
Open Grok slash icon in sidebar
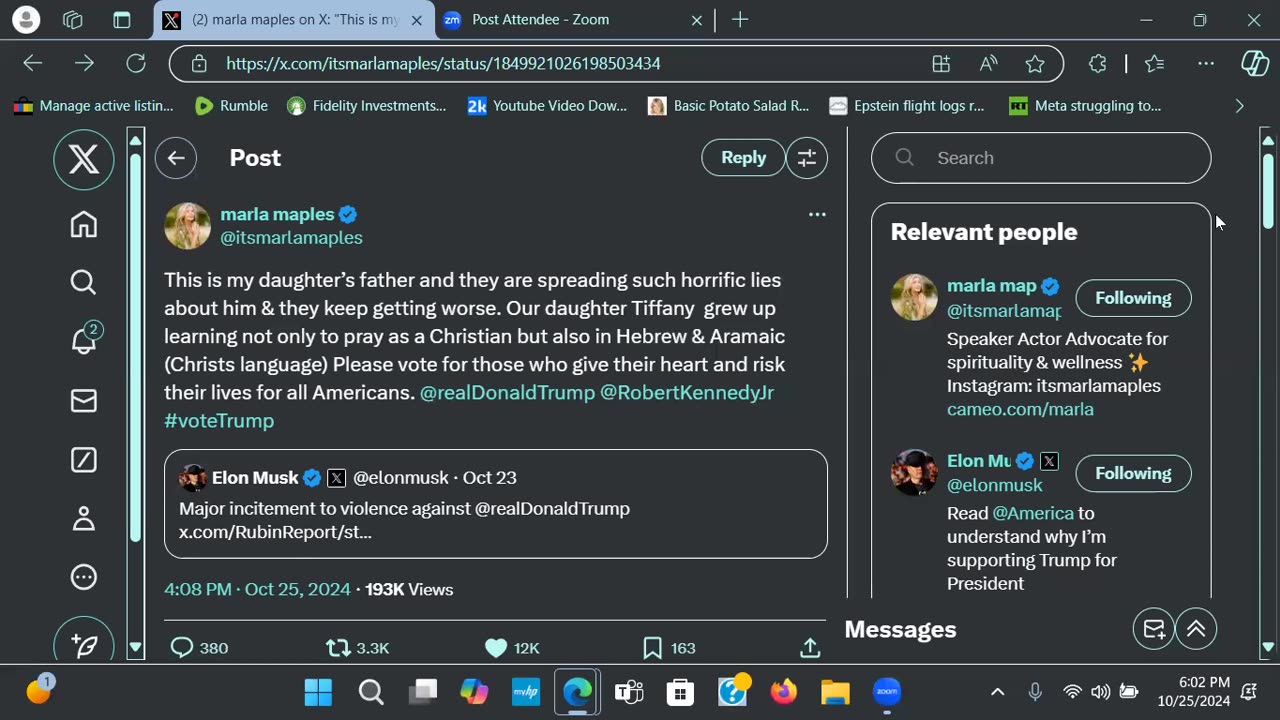(x=84, y=459)
